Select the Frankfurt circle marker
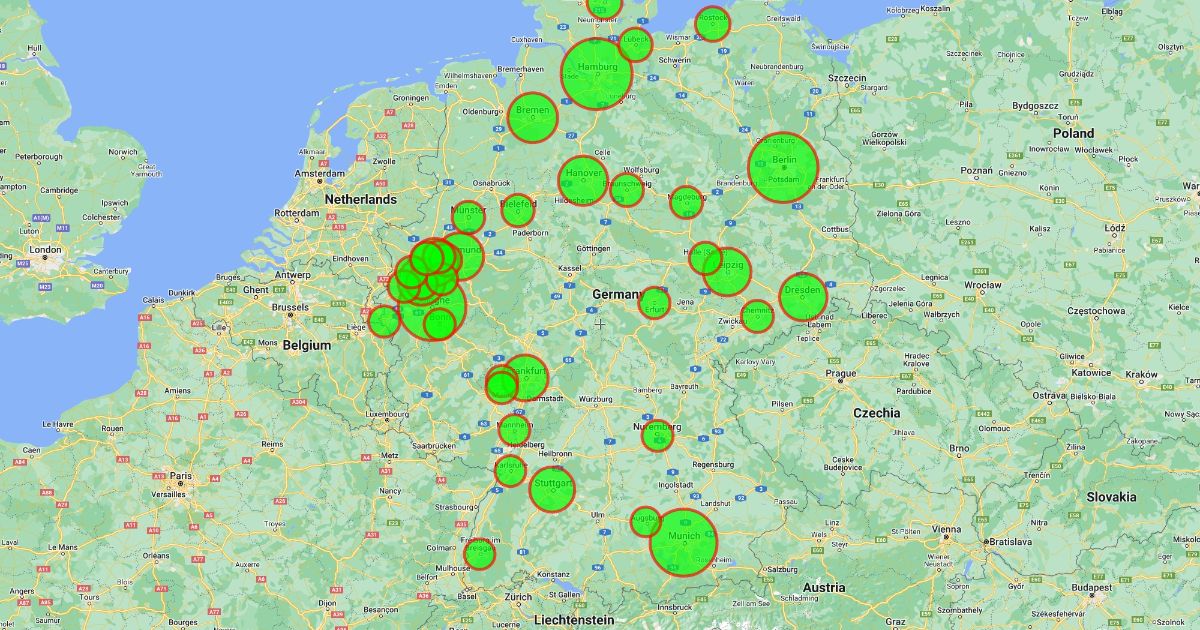The width and height of the screenshot is (1200, 630). click(525, 378)
